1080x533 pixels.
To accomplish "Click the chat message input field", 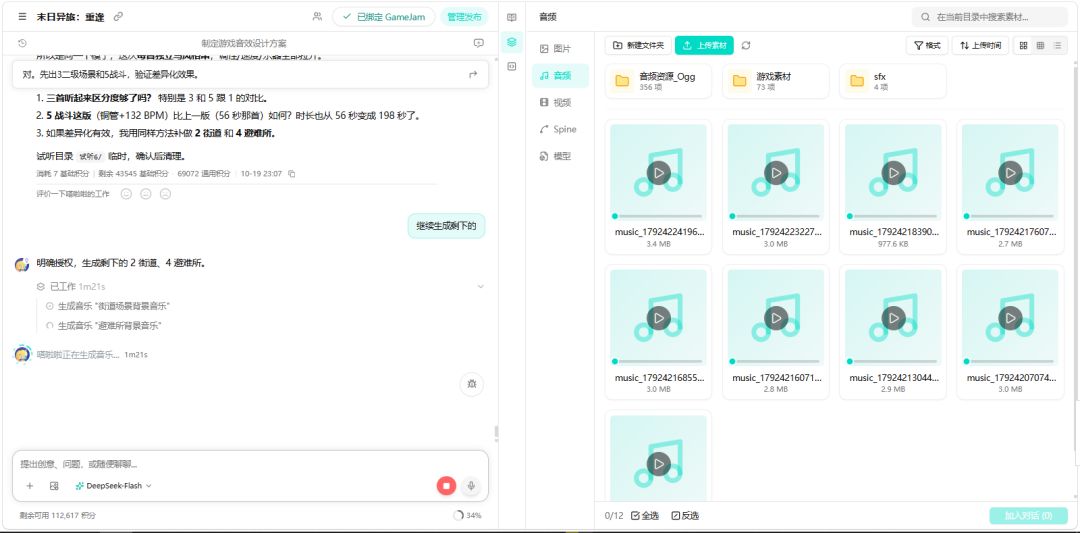I will tap(250, 464).
